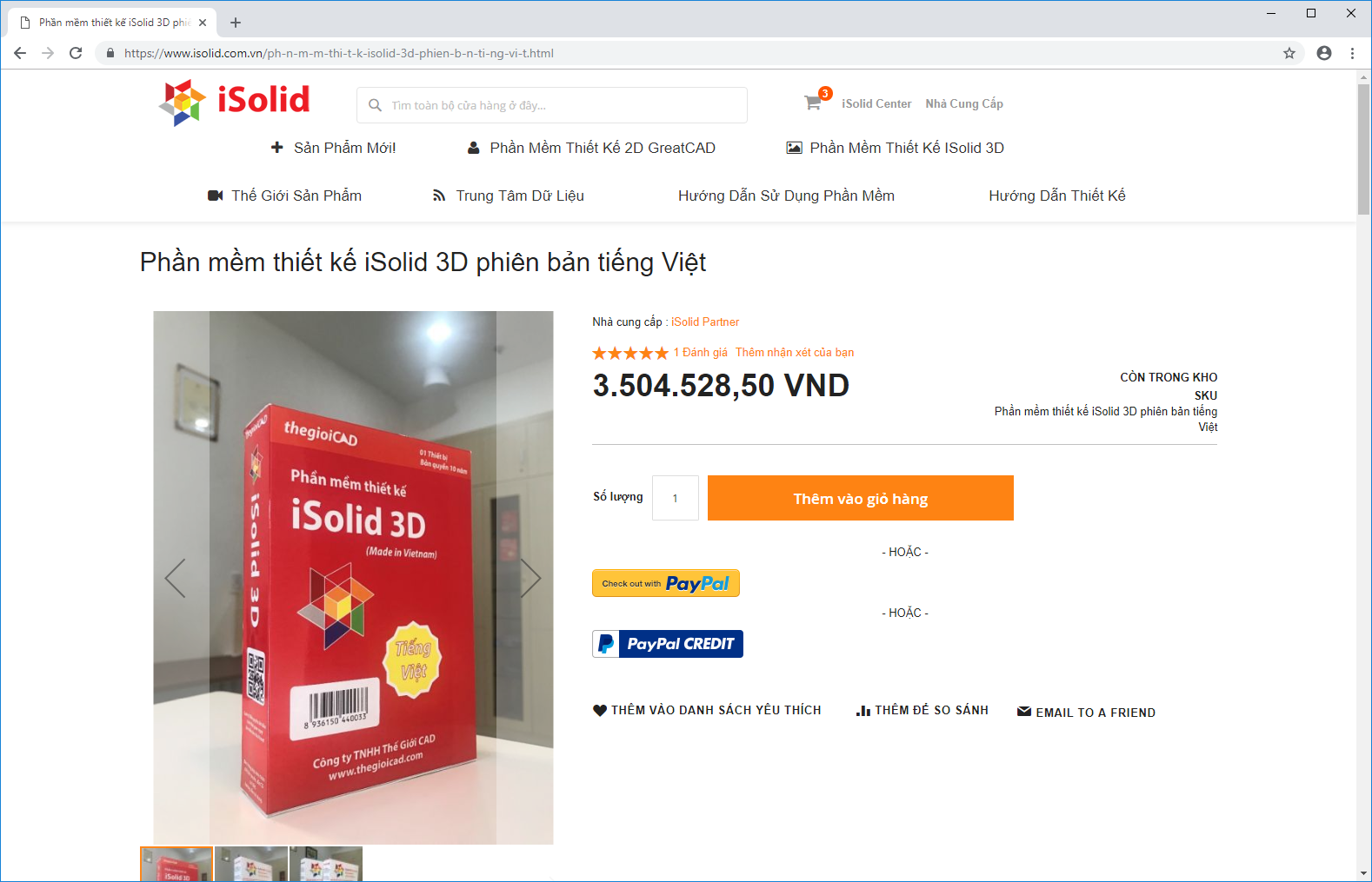Click Thêm nhận xét của bạn link
Screen dimensions: 1372x882
tap(795, 352)
